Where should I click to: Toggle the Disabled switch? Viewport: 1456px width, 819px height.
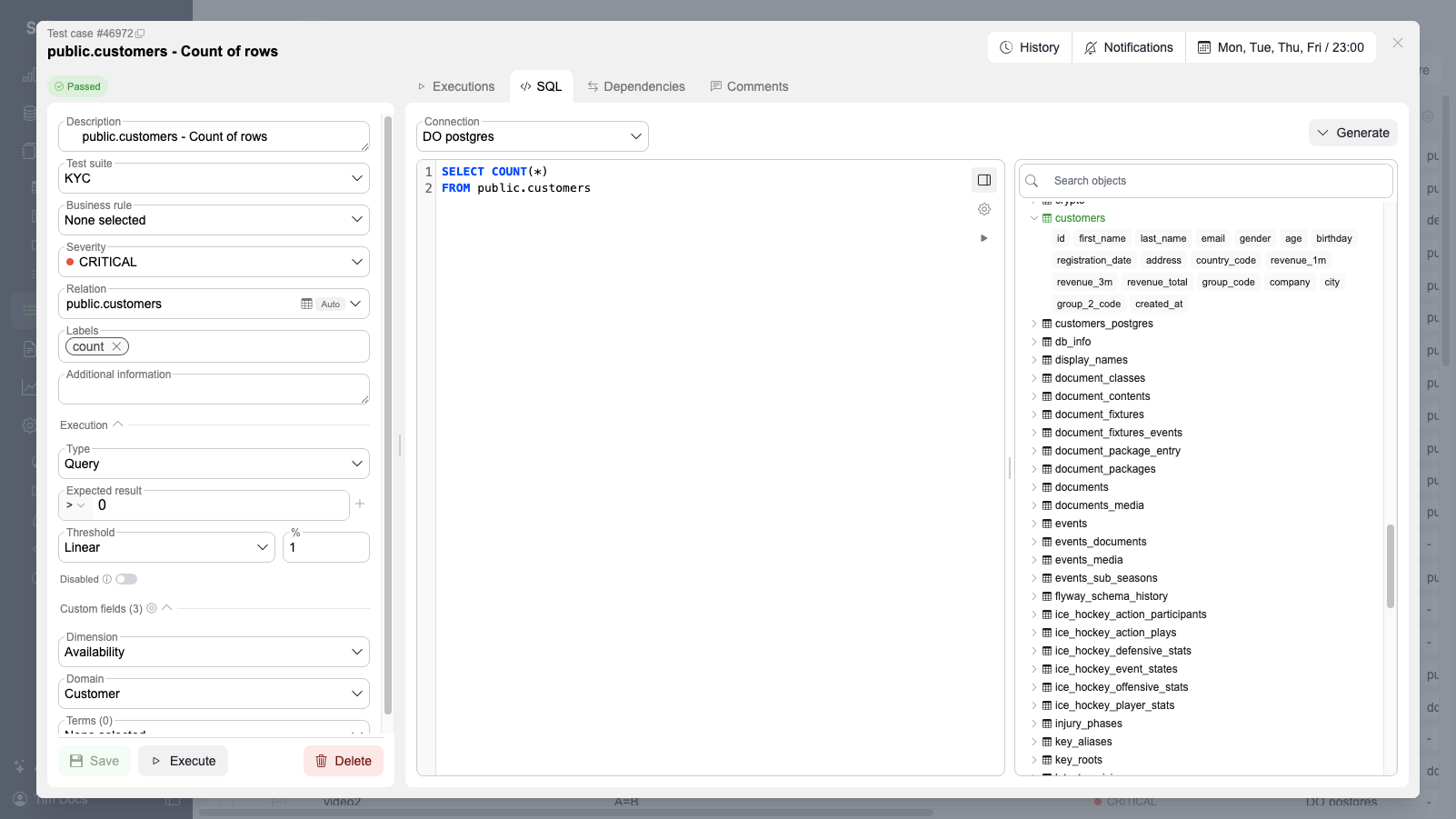pyautogui.click(x=126, y=579)
